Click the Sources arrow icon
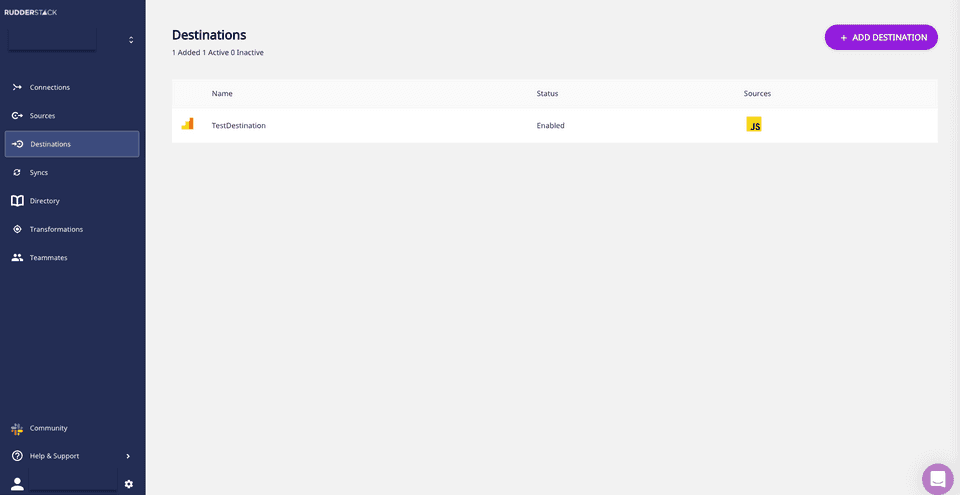 (17, 116)
